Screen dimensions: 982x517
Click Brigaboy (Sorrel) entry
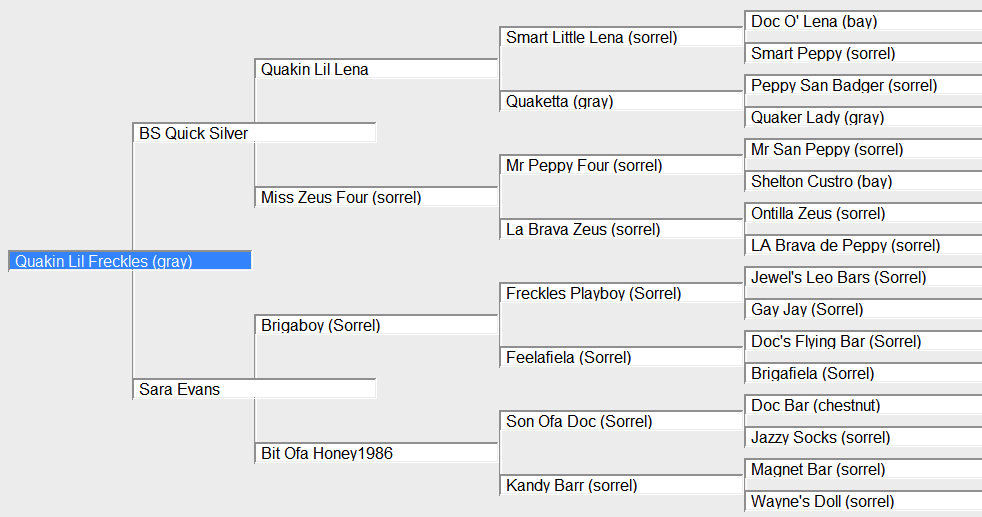[x=376, y=325]
